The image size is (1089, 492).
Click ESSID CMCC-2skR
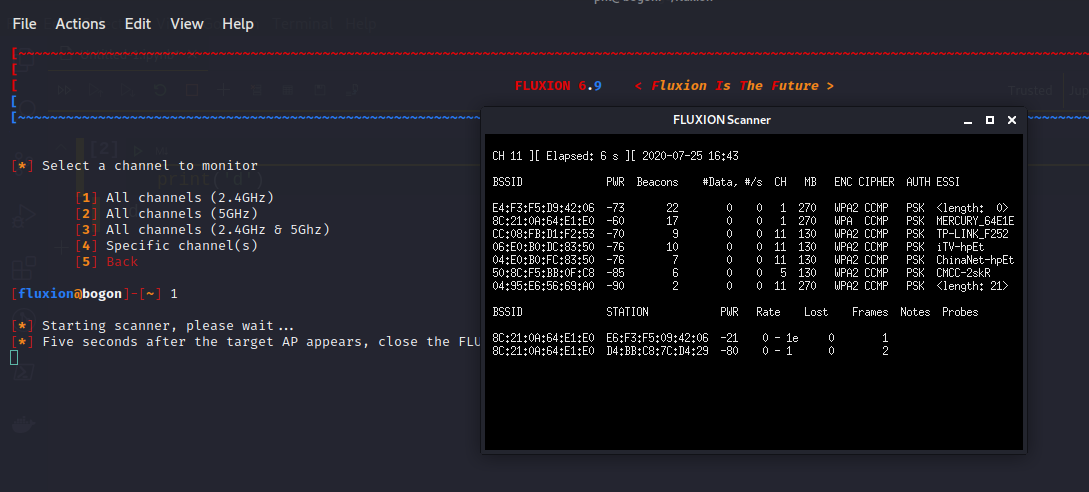click(963, 273)
